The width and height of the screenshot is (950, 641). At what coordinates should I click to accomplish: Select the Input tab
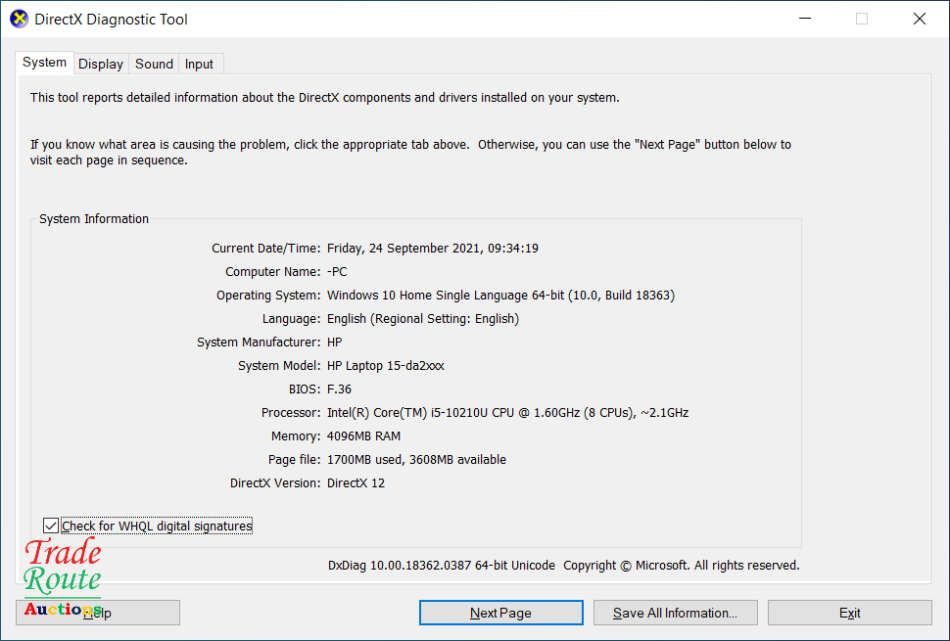coord(199,64)
